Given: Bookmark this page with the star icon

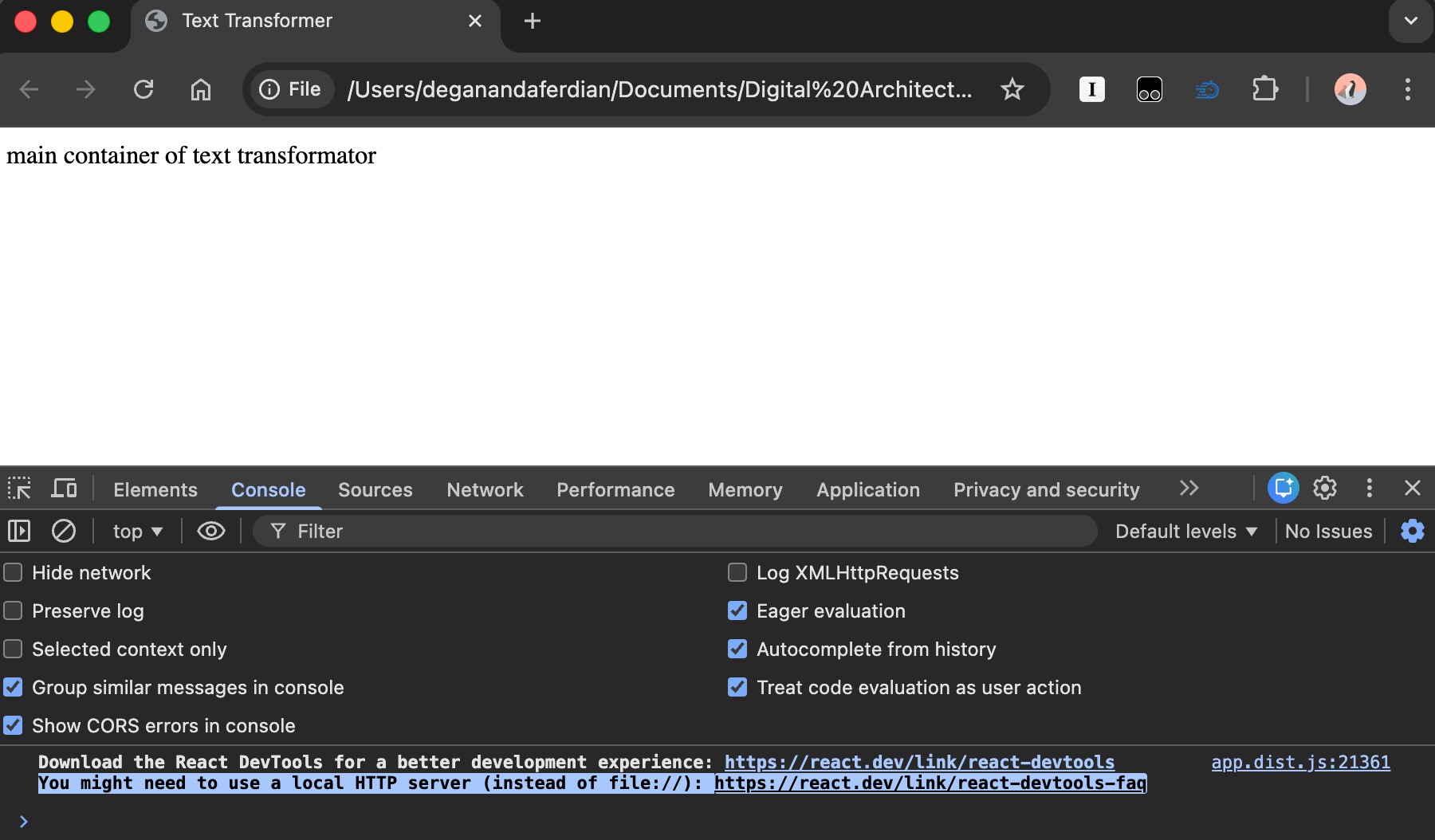Looking at the screenshot, I should click(1012, 89).
